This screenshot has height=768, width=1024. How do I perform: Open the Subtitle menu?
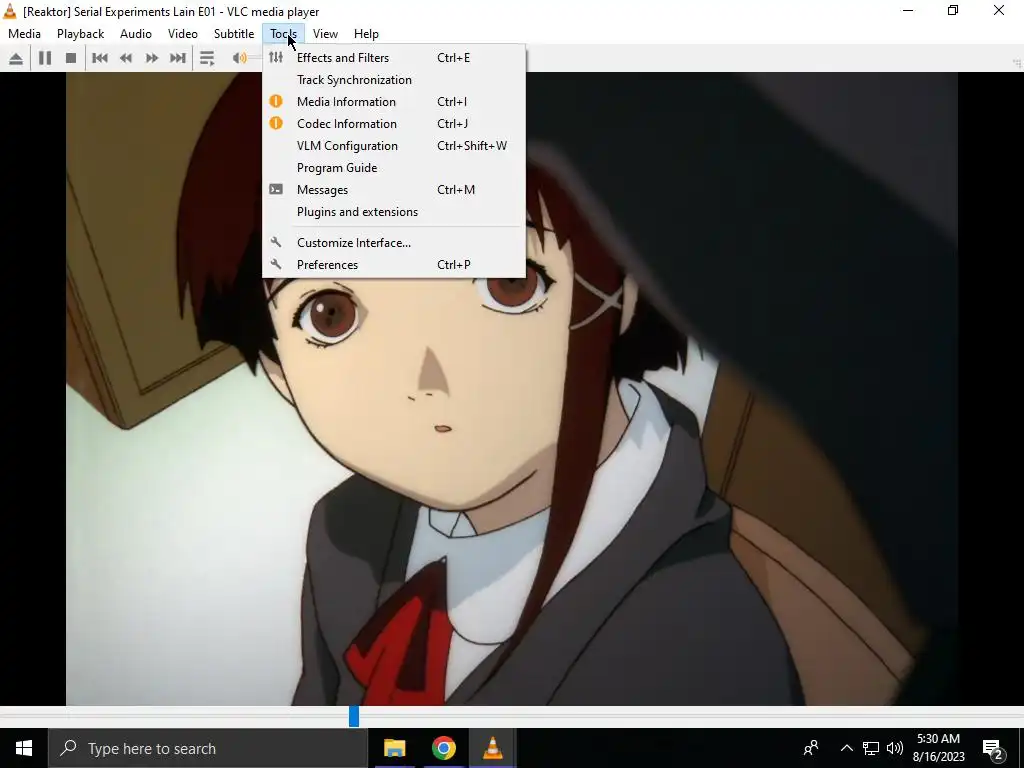coord(234,34)
